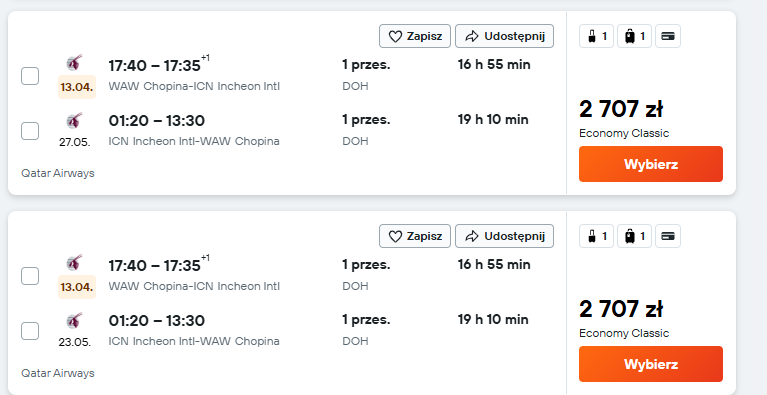The width and height of the screenshot is (767, 395).
Task: Save first offer with Zapisz button
Action: coord(415,36)
